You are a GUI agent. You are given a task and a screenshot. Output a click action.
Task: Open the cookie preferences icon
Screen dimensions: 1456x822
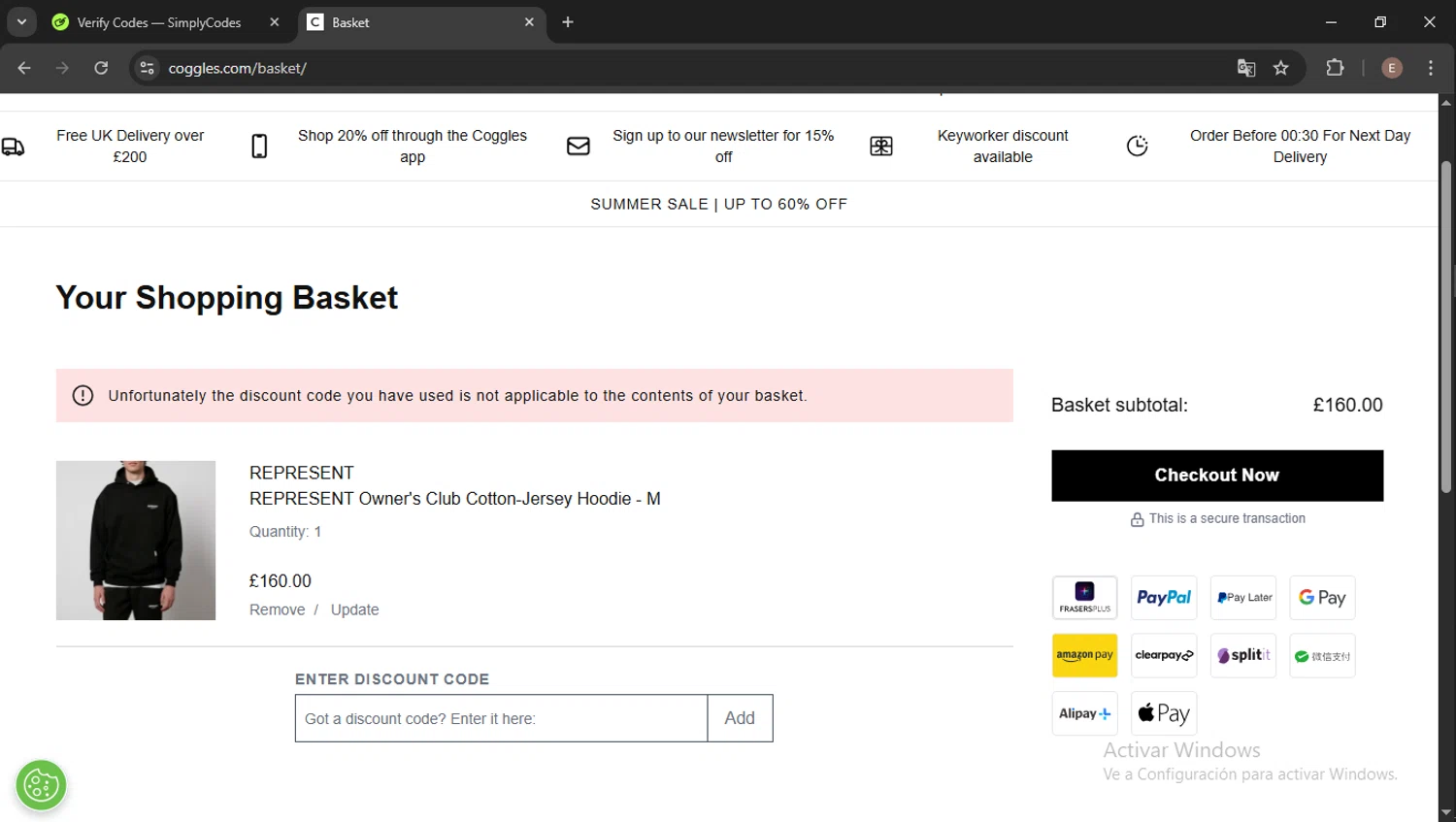(x=41, y=785)
